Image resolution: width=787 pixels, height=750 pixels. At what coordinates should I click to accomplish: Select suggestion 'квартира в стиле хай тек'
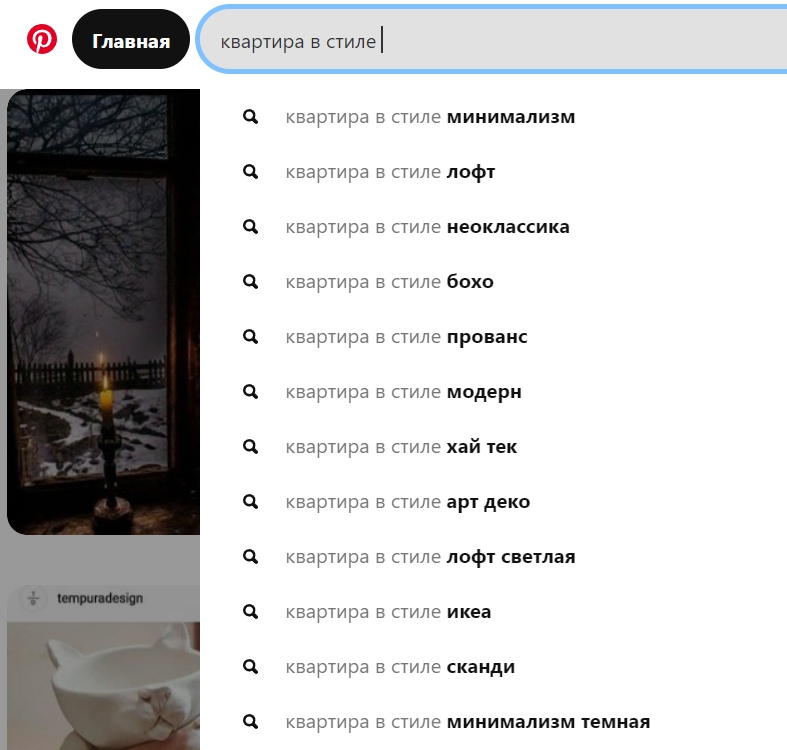(401, 447)
